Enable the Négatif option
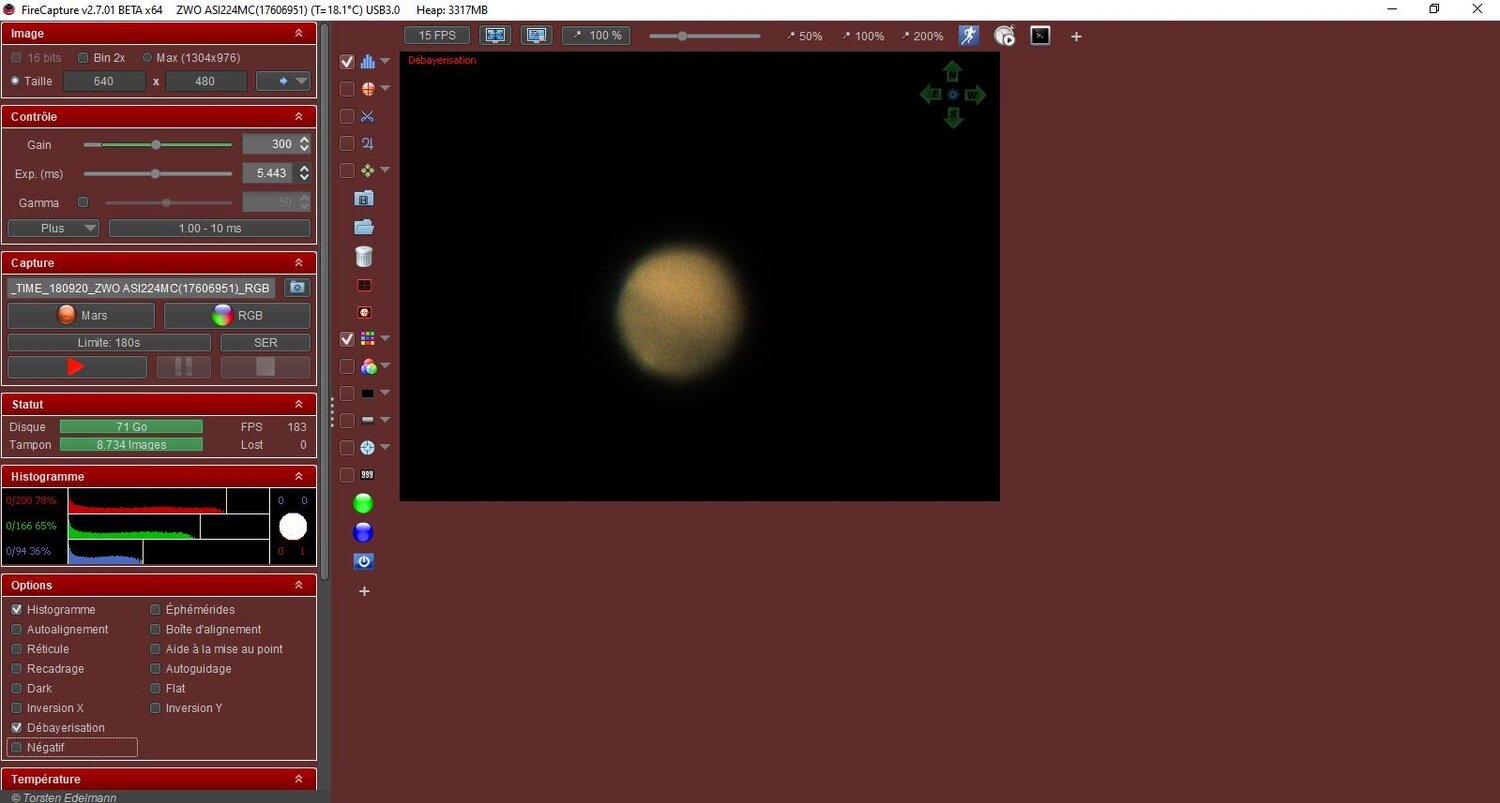Image resolution: width=1500 pixels, height=803 pixels. [16, 747]
